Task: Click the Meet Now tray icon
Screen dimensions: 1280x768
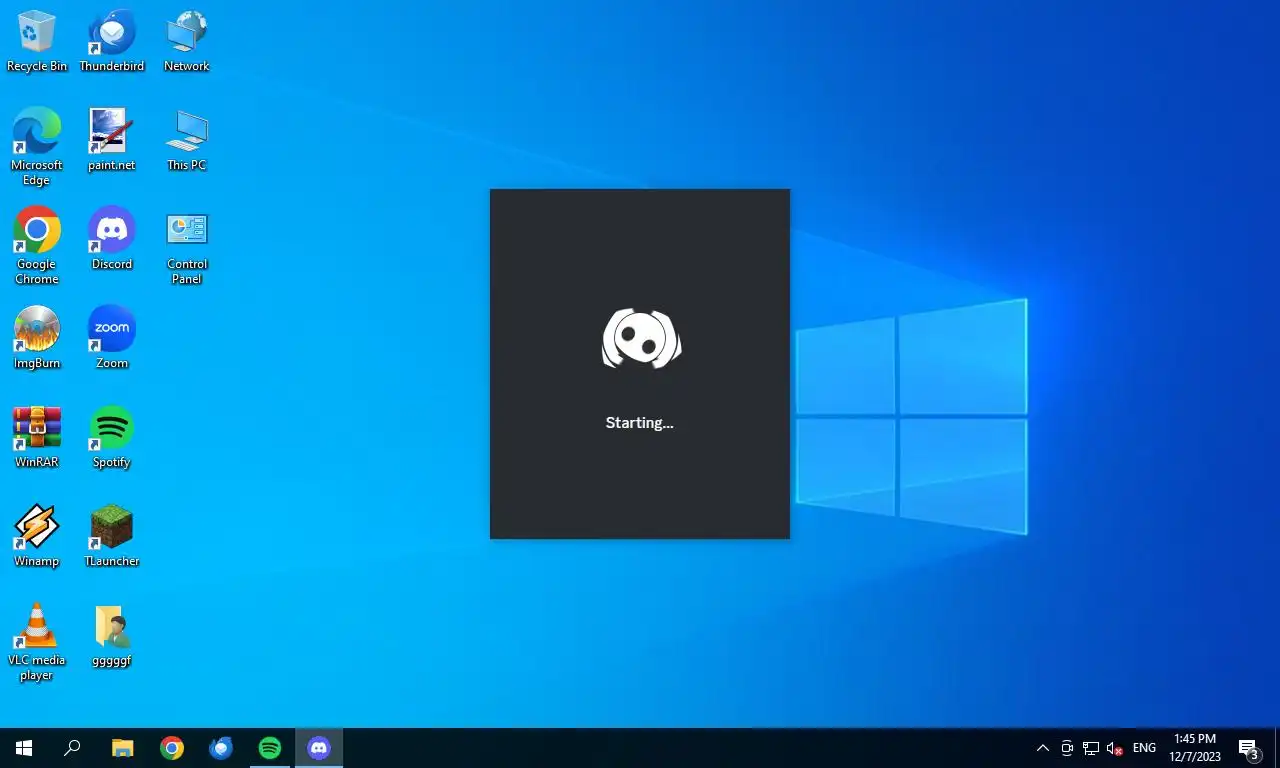Action: (x=1067, y=748)
